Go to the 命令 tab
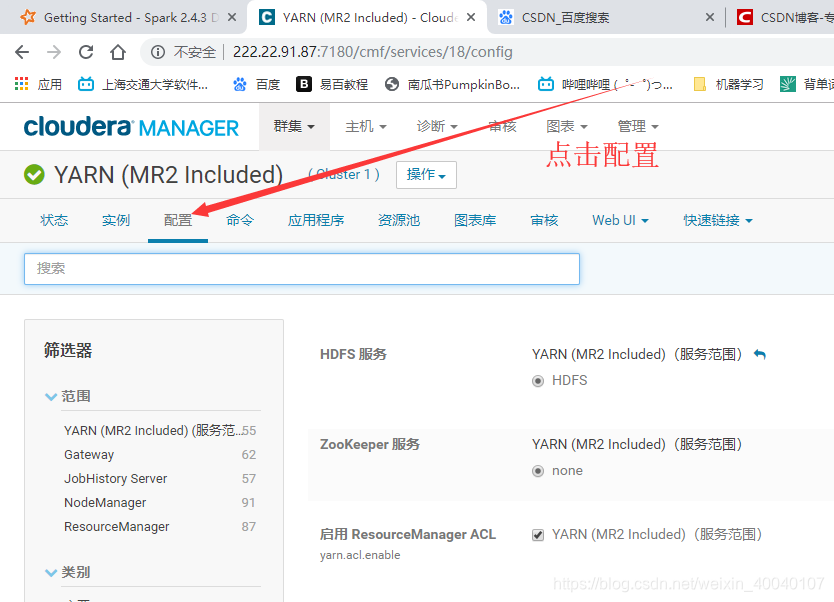This screenshot has height=602, width=834. (240, 220)
